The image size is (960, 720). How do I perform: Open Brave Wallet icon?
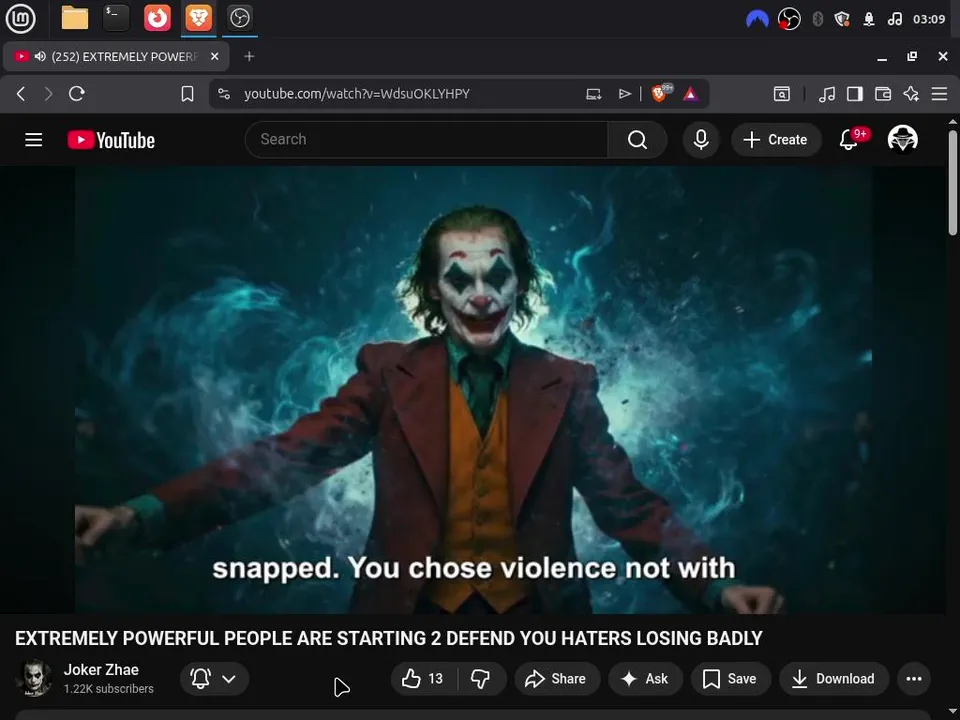pos(883,94)
